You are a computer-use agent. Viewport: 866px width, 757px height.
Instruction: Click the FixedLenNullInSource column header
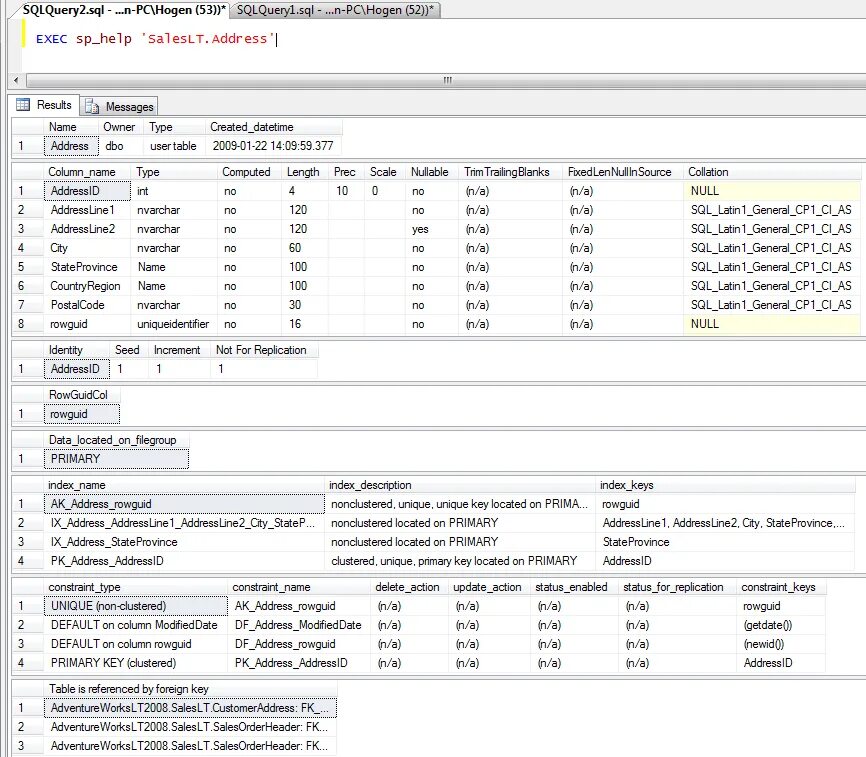tap(622, 172)
